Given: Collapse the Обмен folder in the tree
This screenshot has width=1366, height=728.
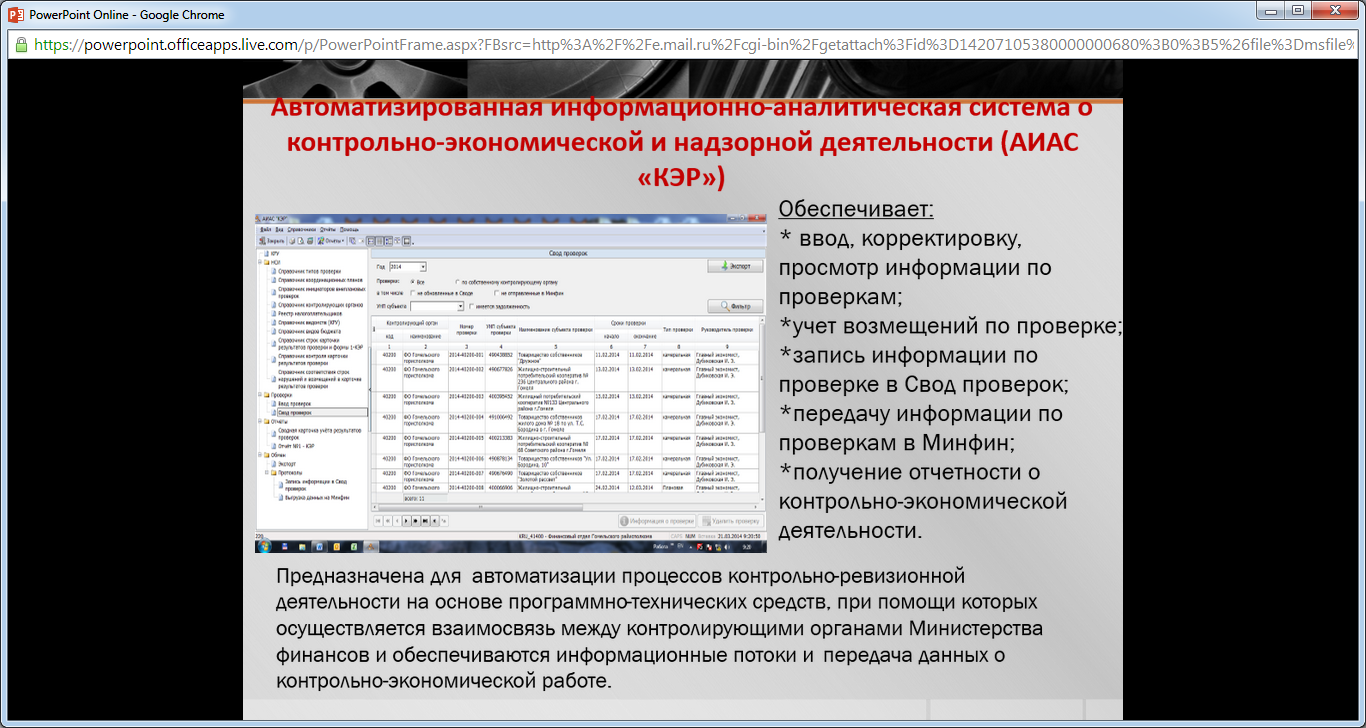Looking at the screenshot, I should [260, 455].
